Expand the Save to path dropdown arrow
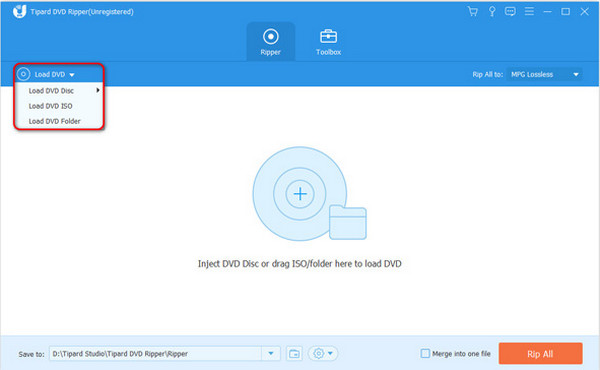This screenshot has width=600, height=370. click(x=271, y=354)
